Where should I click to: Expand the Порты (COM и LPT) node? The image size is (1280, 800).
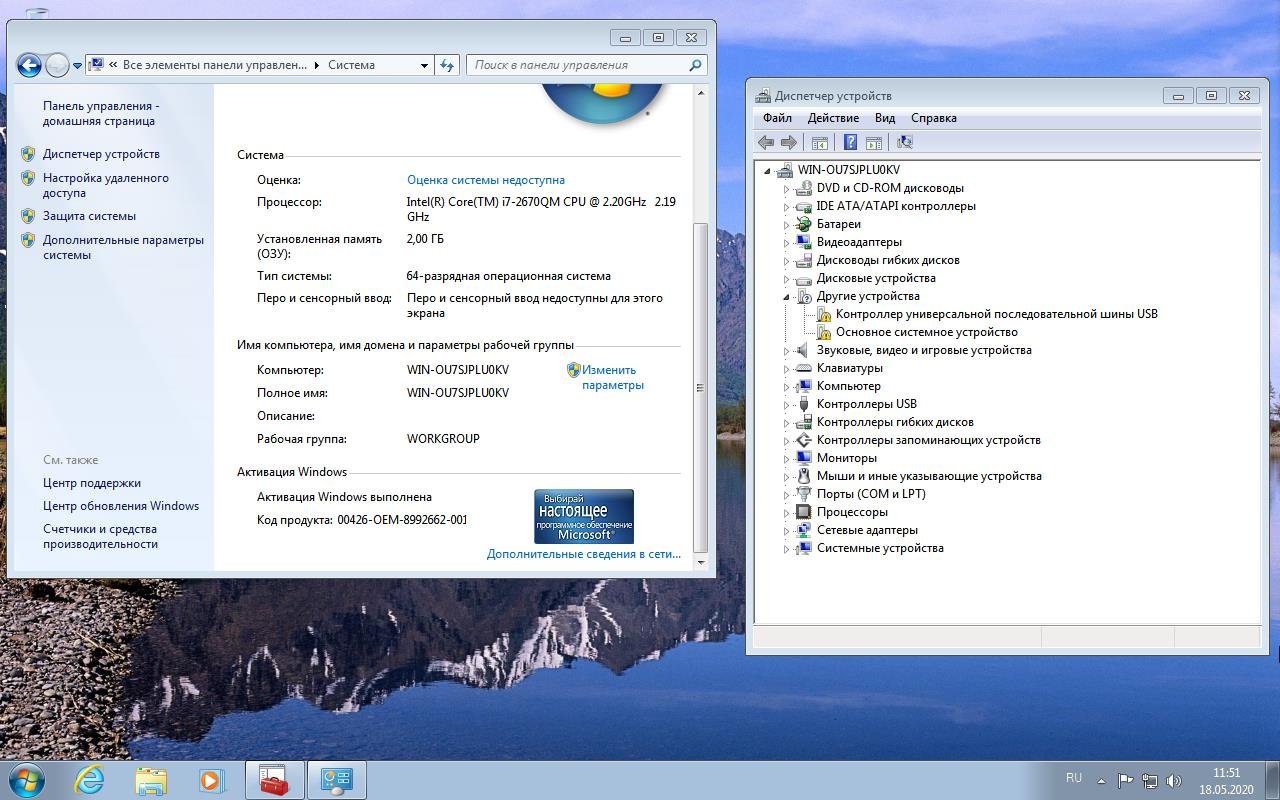pos(787,494)
